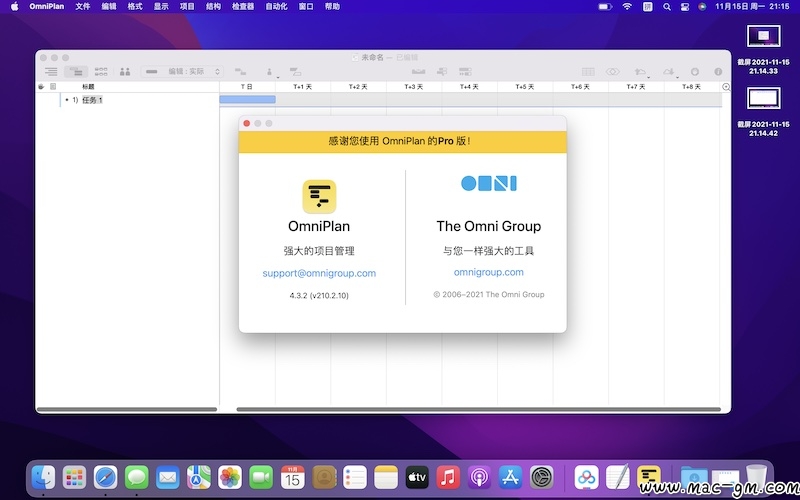Viewport: 800px width, 500px height.
Task: Open the publish cloud arrow dropdown
Action: (x=641, y=72)
